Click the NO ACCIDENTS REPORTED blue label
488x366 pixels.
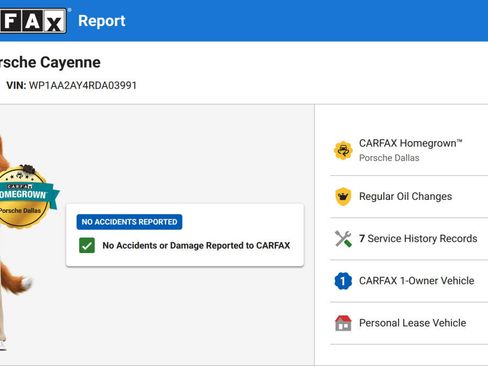pos(129,222)
